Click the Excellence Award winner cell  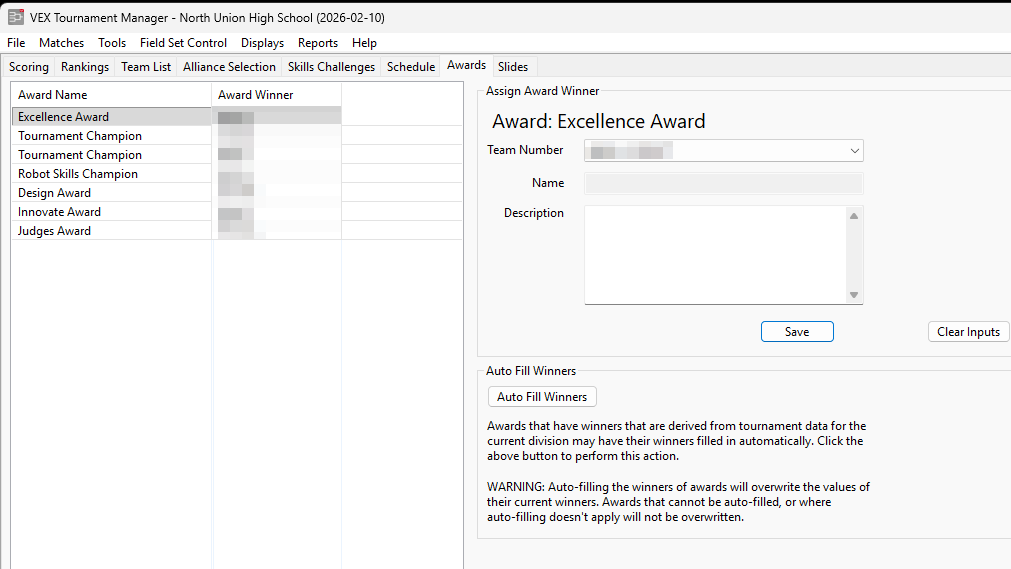276,117
